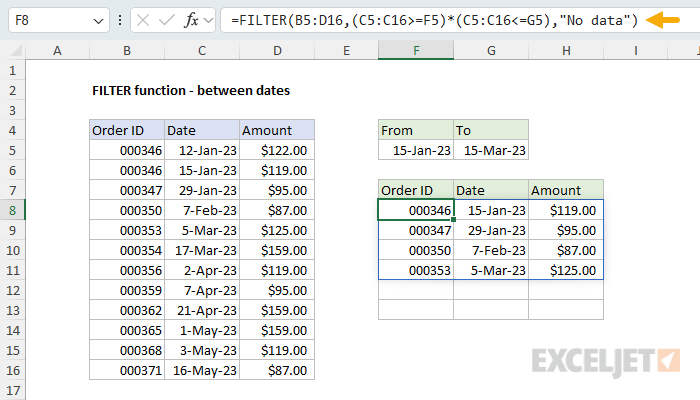The height and width of the screenshot is (400, 700).
Task: Select the Amount header in source table
Action: pos(277,130)
